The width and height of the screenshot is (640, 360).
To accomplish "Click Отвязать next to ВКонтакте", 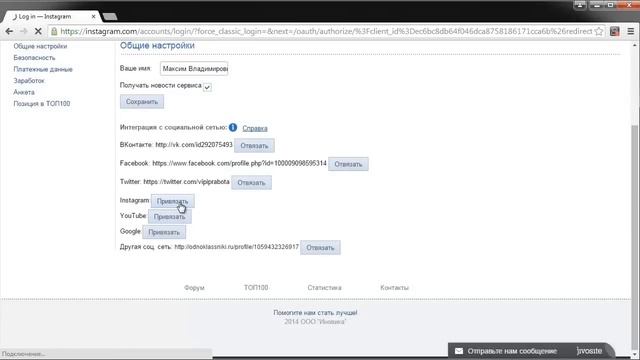I will coord(254,145).
